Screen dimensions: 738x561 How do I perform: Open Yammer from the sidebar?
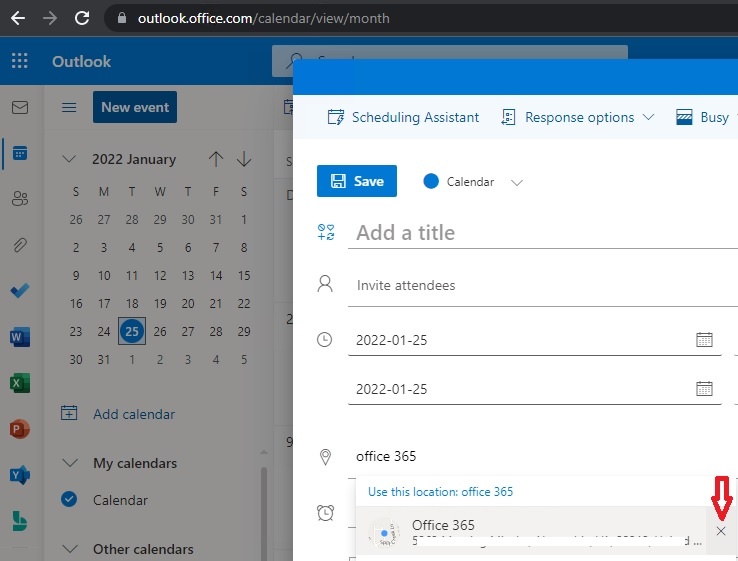(20, 475)
